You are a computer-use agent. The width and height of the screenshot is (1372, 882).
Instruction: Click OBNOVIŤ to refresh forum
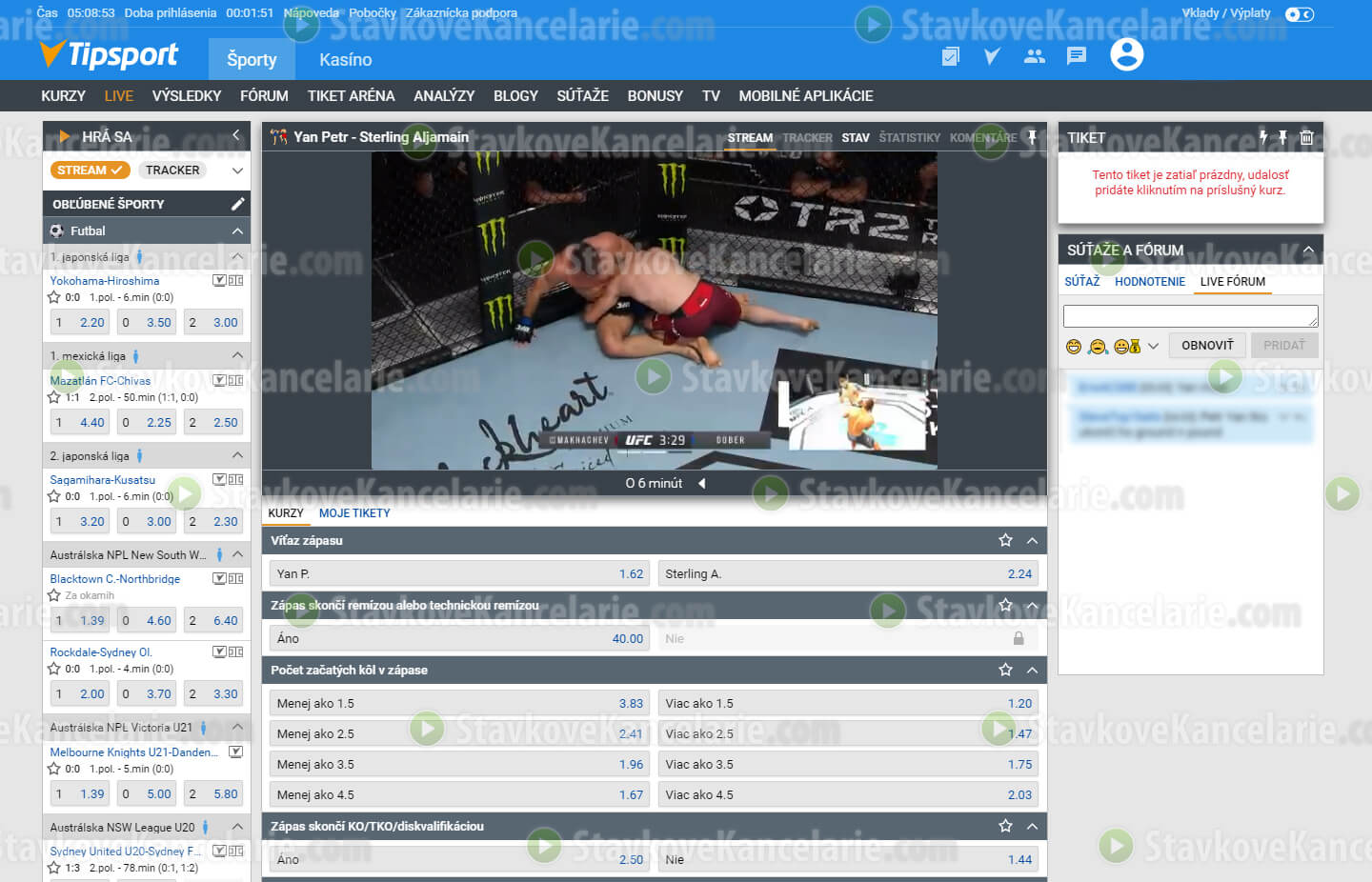1207,345
